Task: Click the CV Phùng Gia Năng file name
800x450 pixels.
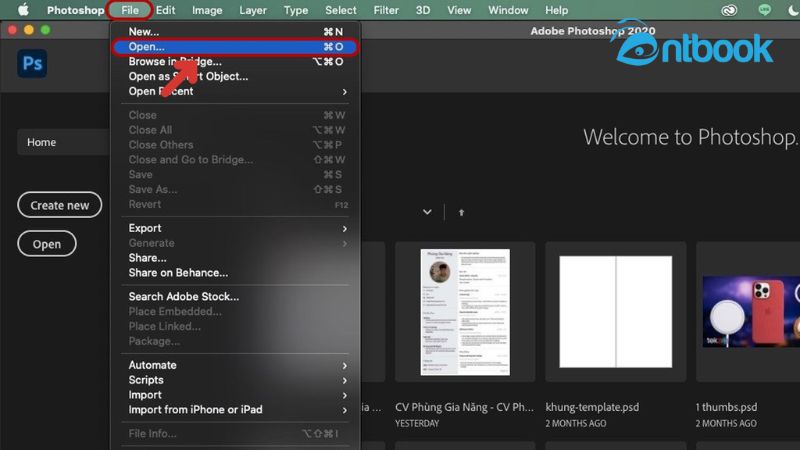Action: (464, 407)
